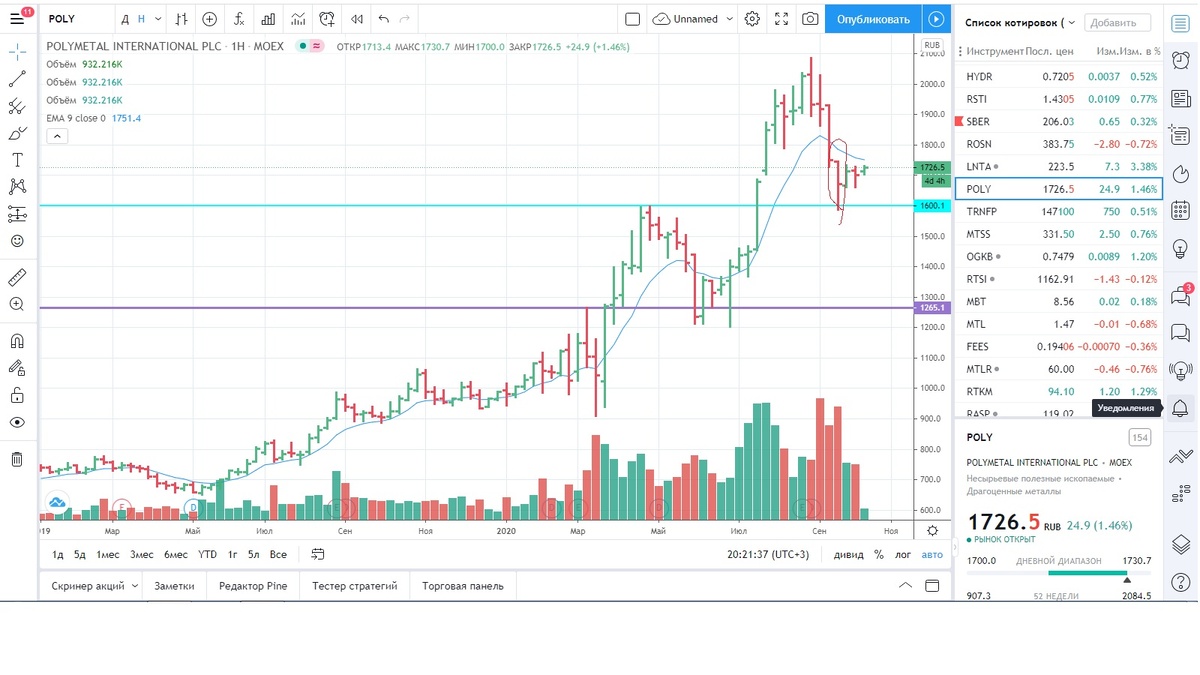Open the Торговая панель tab

coord(463,586)
